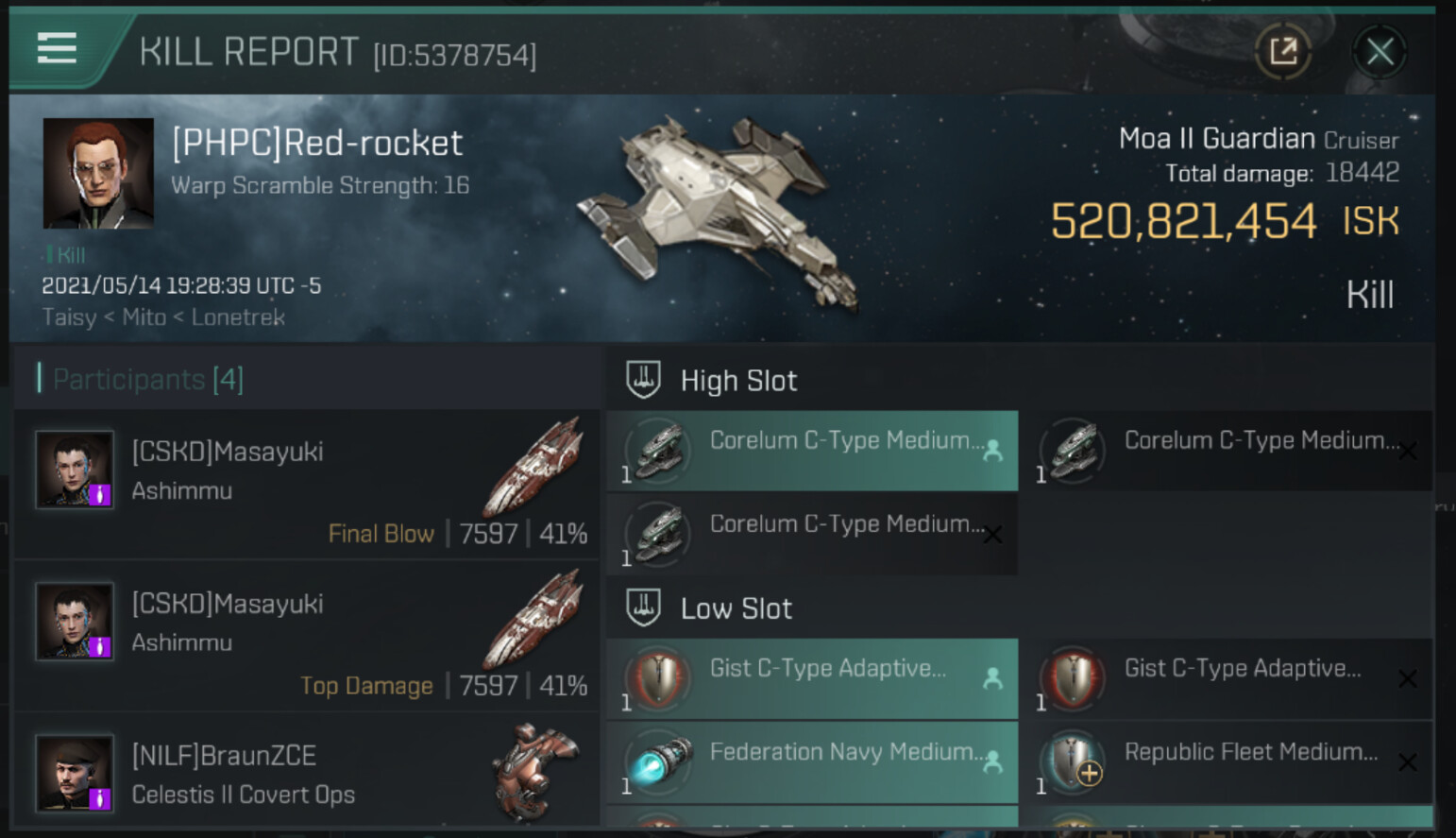Click the share kill report icon
The width and height of the screenshot is (1456, 838).
tap(1283, 51)
